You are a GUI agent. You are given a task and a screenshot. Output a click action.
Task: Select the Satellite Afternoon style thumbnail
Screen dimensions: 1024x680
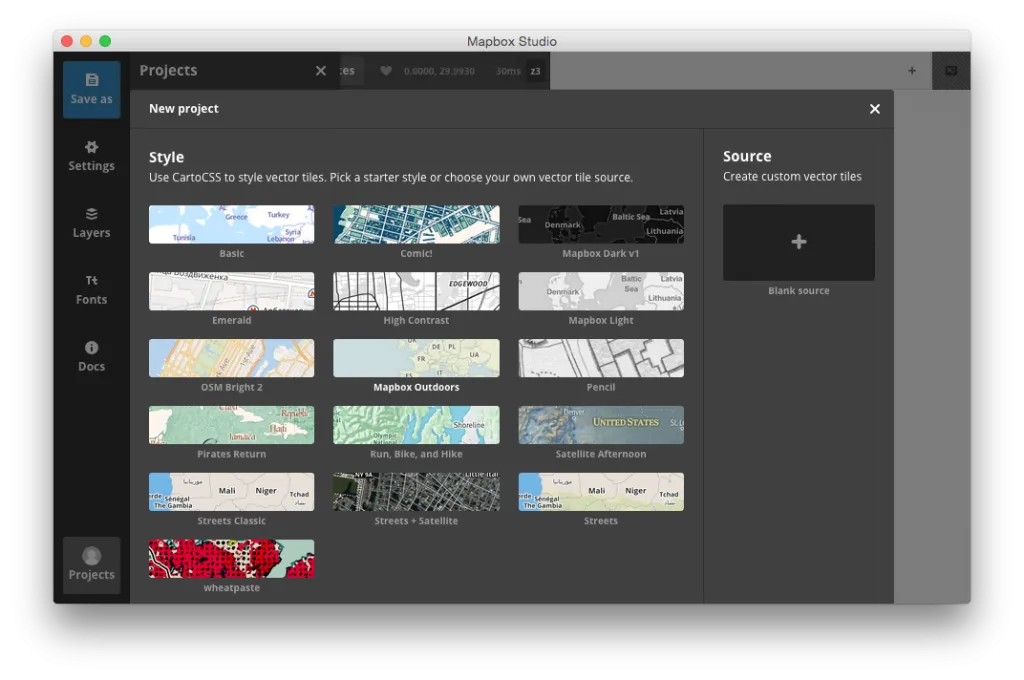click(x=601, y=425)
